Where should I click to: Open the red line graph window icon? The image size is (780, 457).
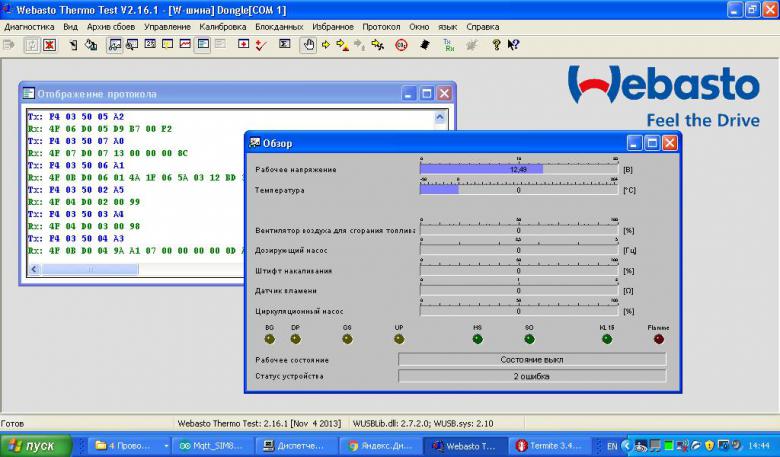(185, 44)
